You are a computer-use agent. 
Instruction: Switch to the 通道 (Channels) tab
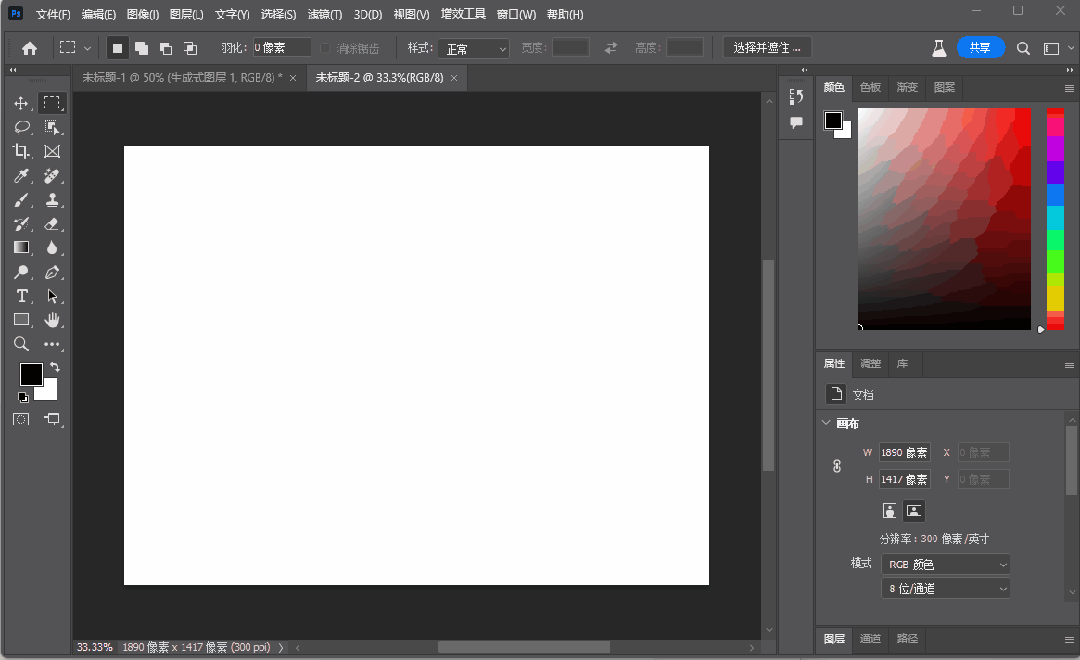(870, 638)
